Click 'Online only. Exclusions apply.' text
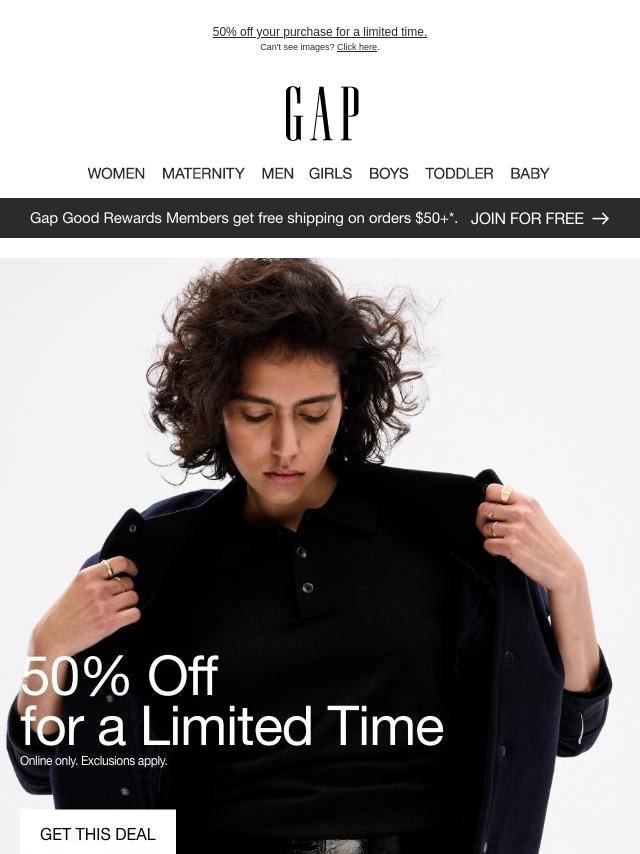 tap(93, 760)
